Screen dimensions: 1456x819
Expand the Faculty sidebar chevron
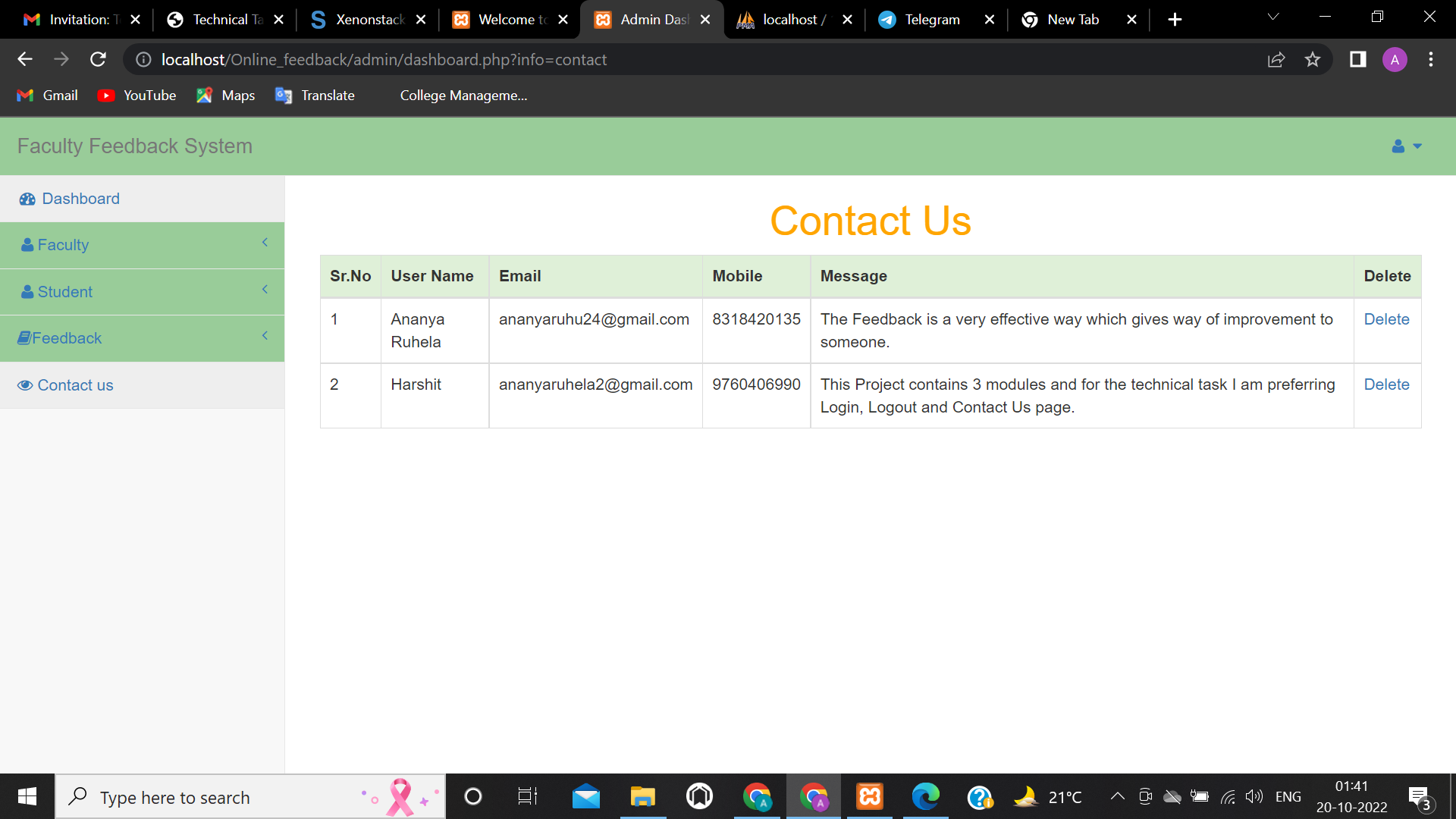point(265,243)
